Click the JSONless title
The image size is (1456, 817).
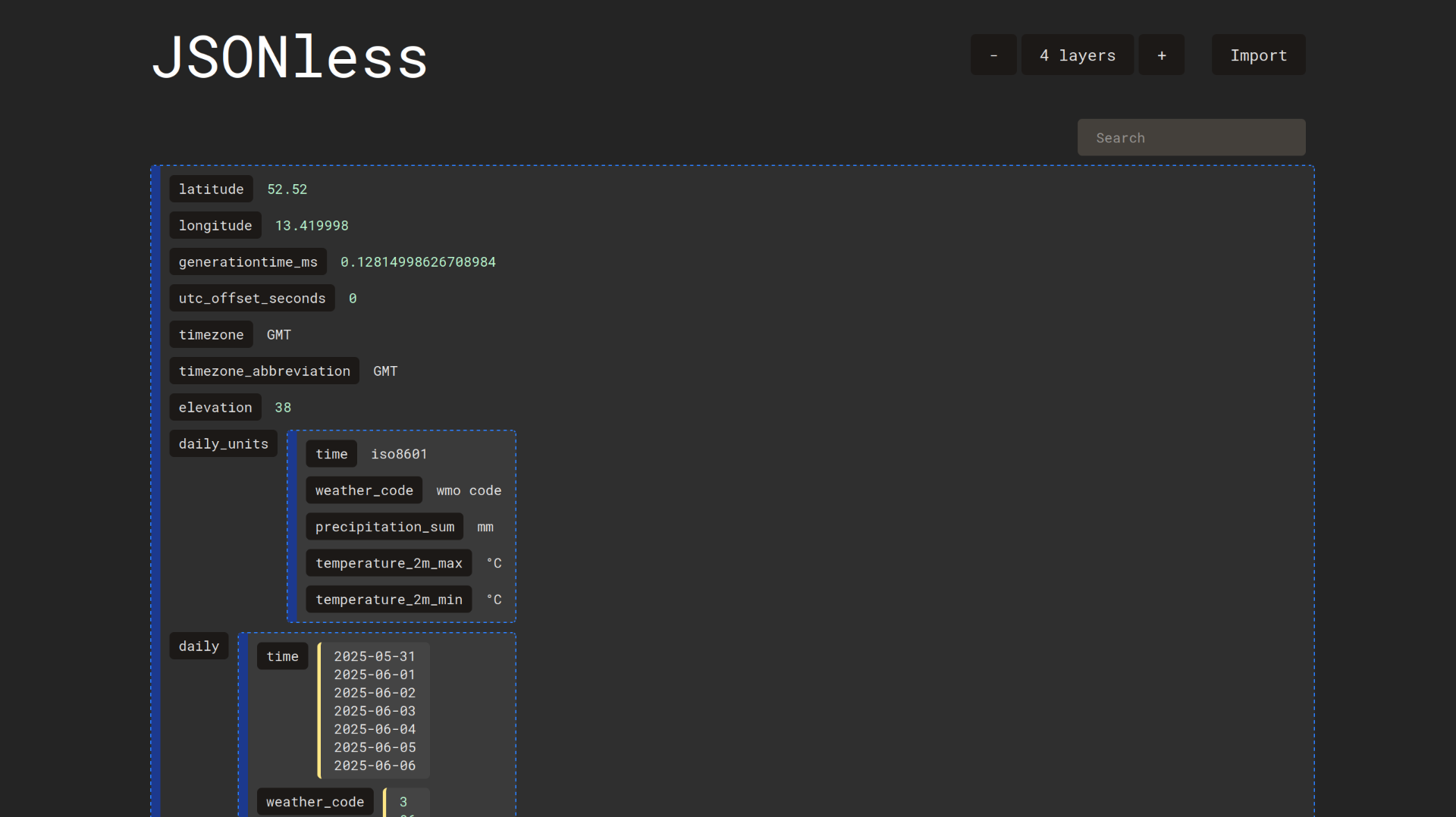pyautogui.click(x=290, y=57)
